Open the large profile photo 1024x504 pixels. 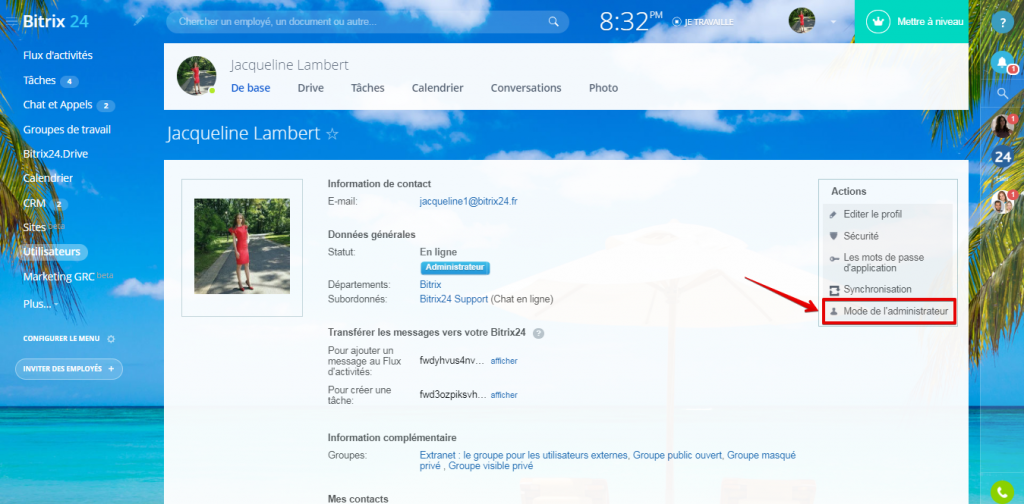(x=242, y=246)
